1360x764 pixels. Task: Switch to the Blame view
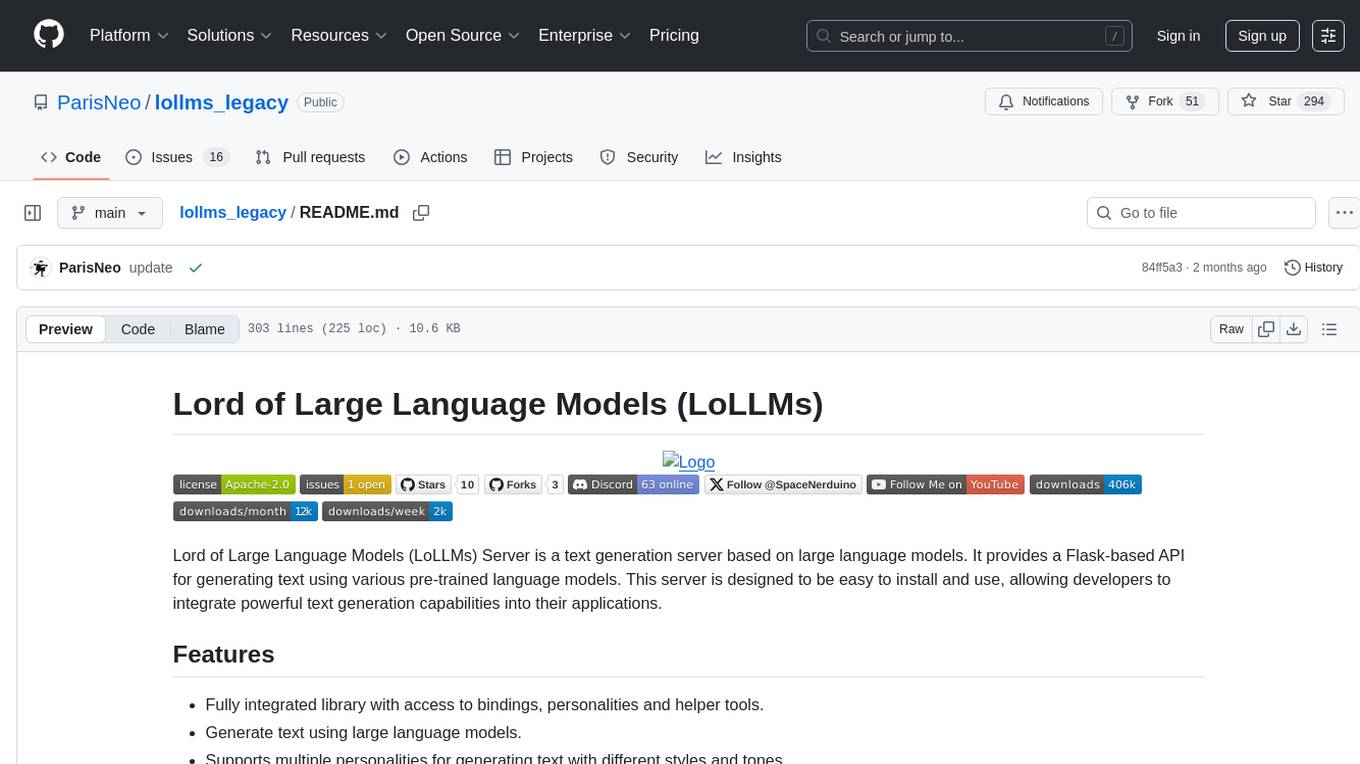click(205, 329)
